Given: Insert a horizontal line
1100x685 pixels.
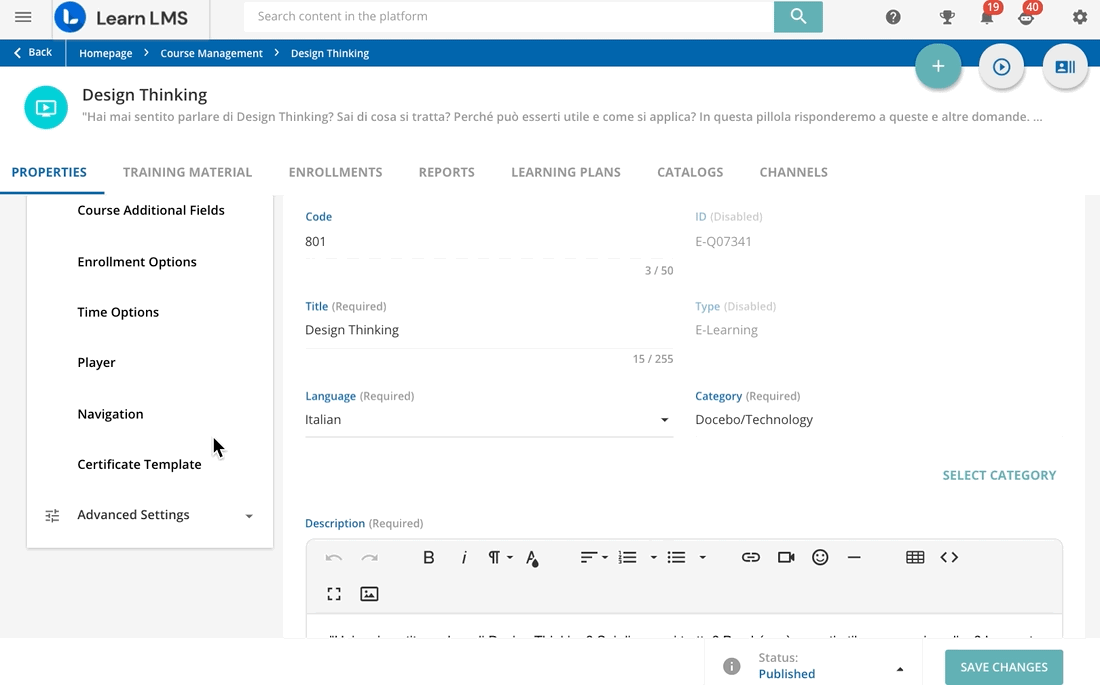Looking at the screenshot, I should pyautogui.click(x=854, y=557).
